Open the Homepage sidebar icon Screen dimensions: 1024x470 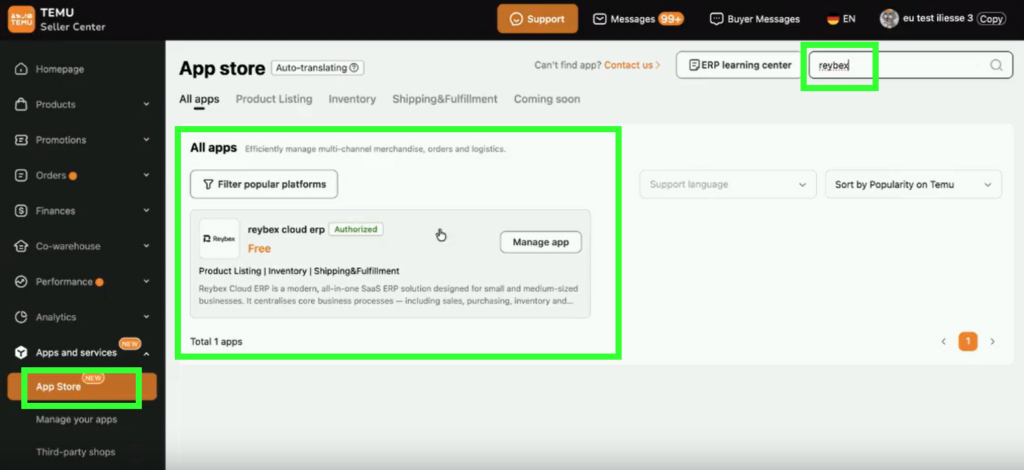22,69
